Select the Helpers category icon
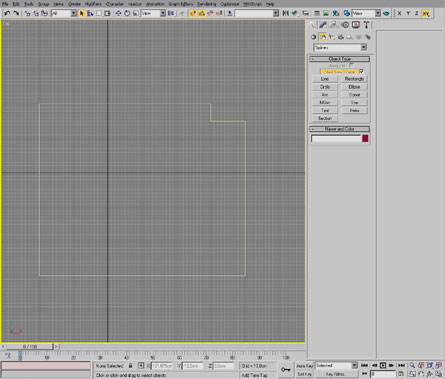The width and height of the screenshot is (445, 379). [x=349, y=37]
